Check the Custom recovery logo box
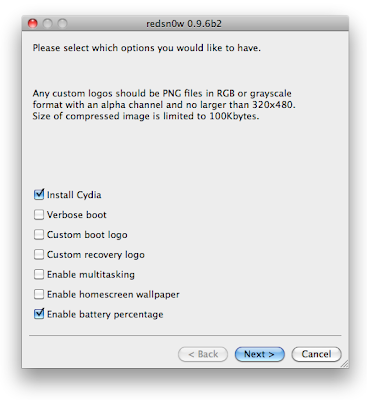Viewport: 367px width, 400px height. [39, 255]
